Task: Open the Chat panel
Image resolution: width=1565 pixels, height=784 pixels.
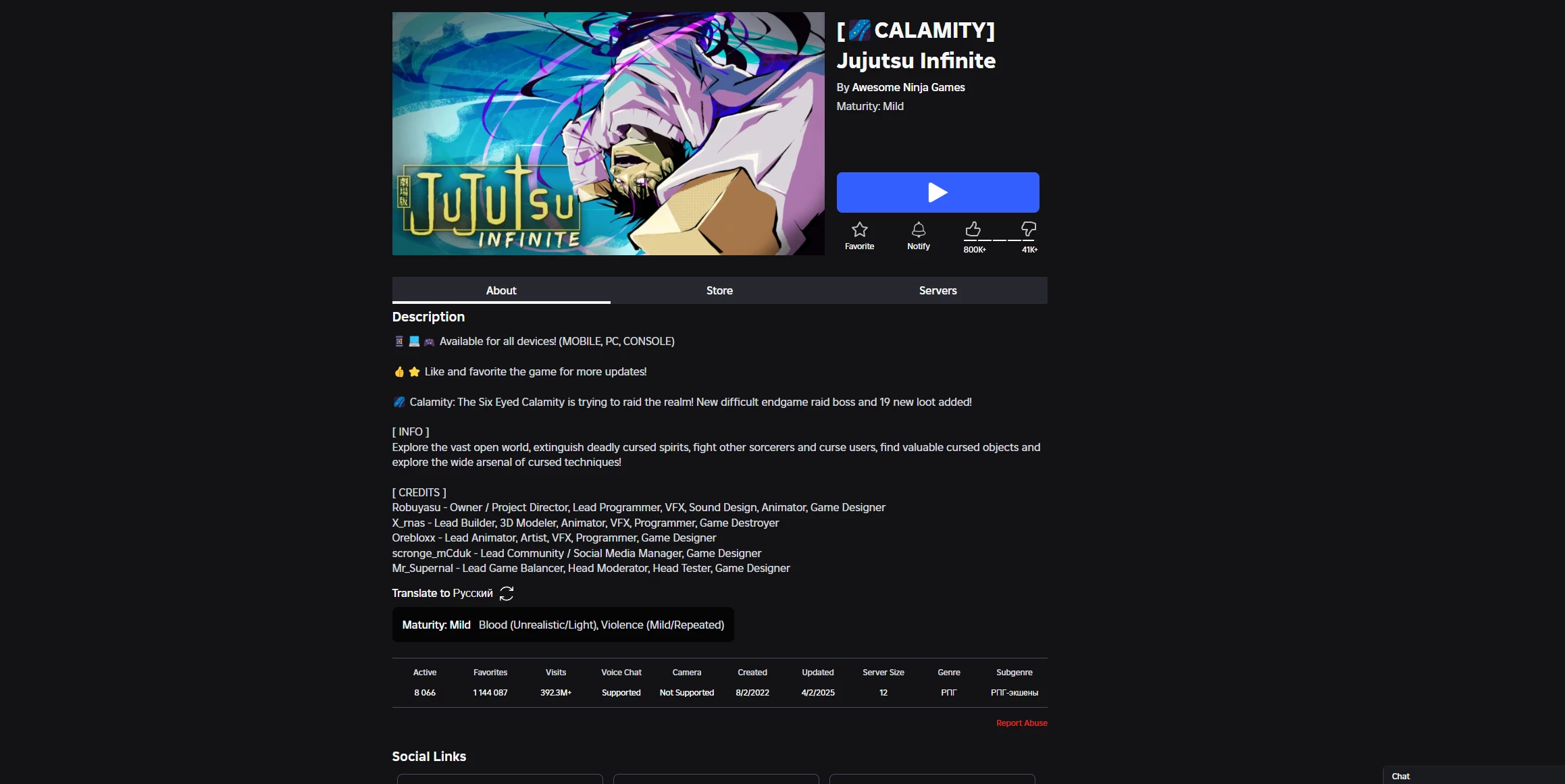Action: point(1474,776)
